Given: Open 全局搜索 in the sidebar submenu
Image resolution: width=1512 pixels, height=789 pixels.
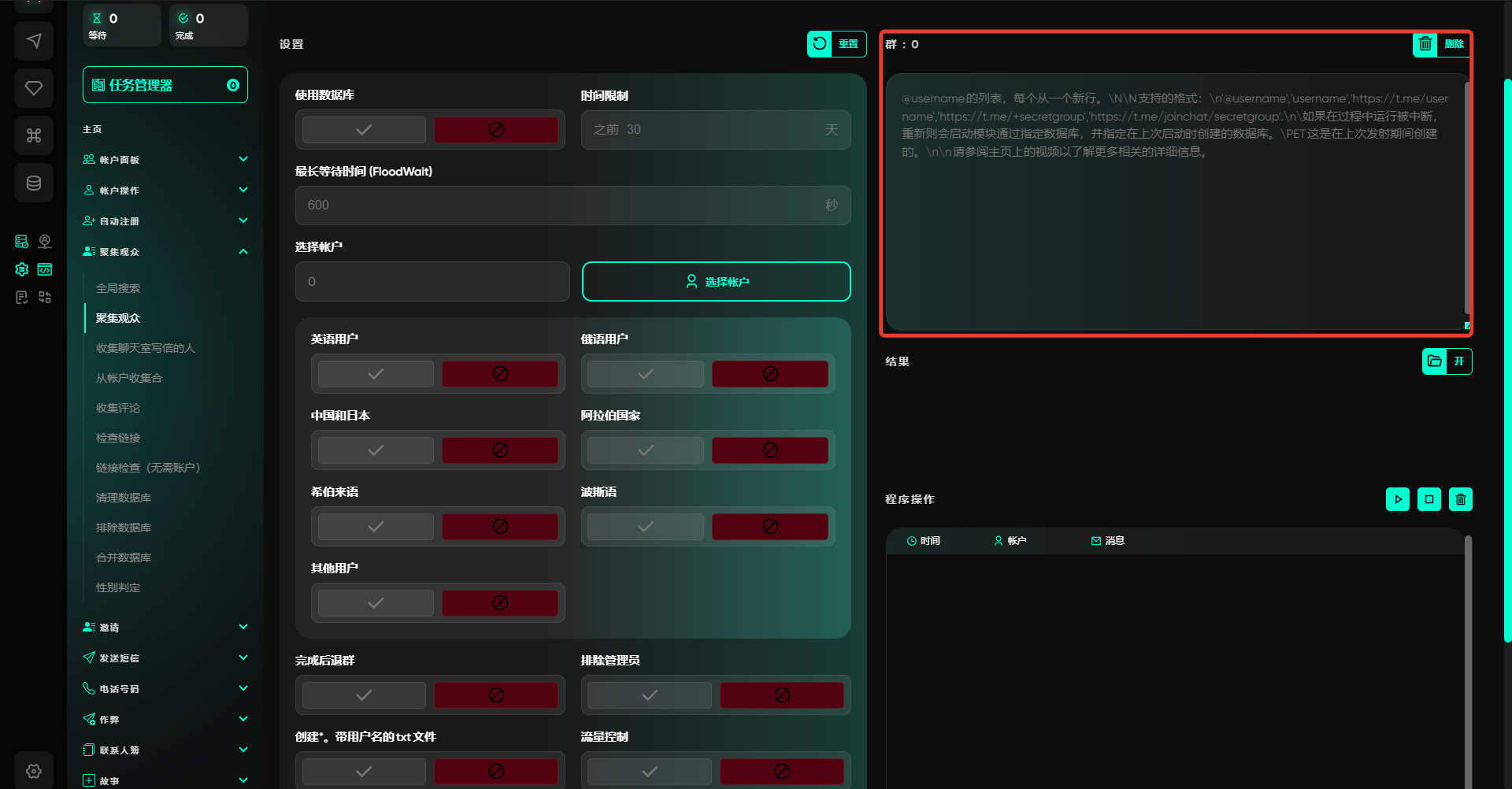Looking at the screenshot, I should click(118, 288).
